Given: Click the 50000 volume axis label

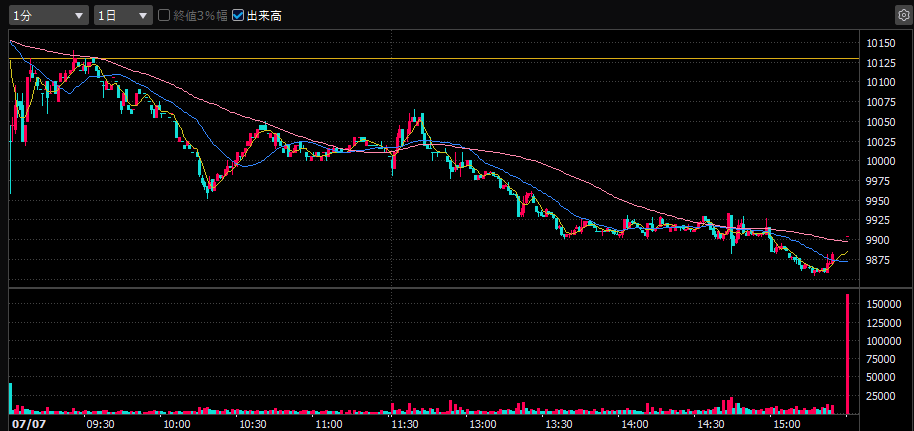Looking at the screenshot, I should [x=881, y=378].
